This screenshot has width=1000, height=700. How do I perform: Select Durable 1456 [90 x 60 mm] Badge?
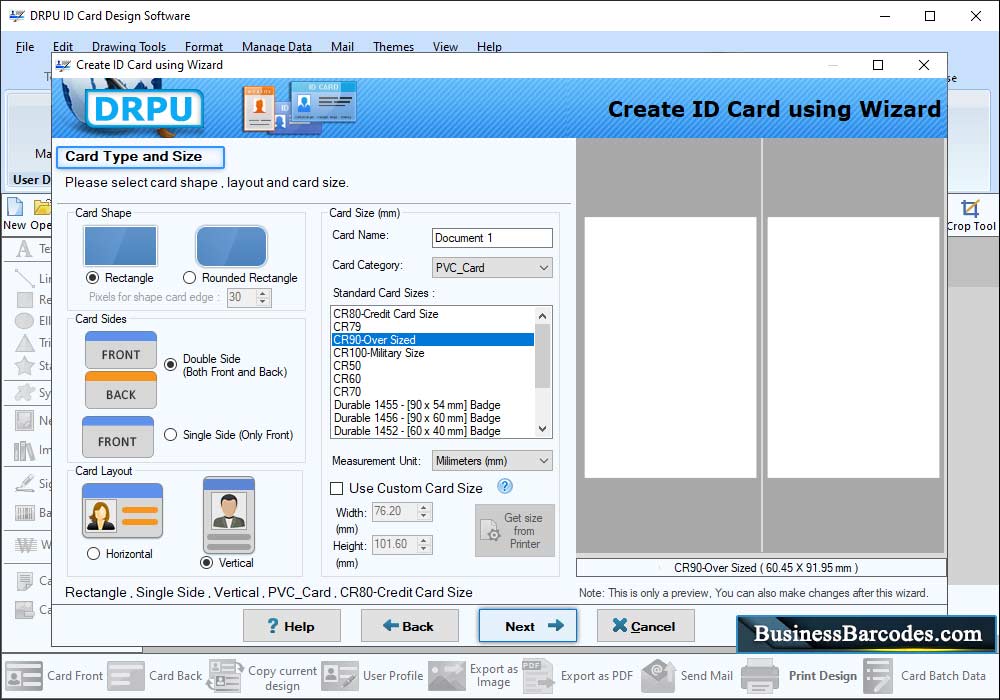point(432,418)
